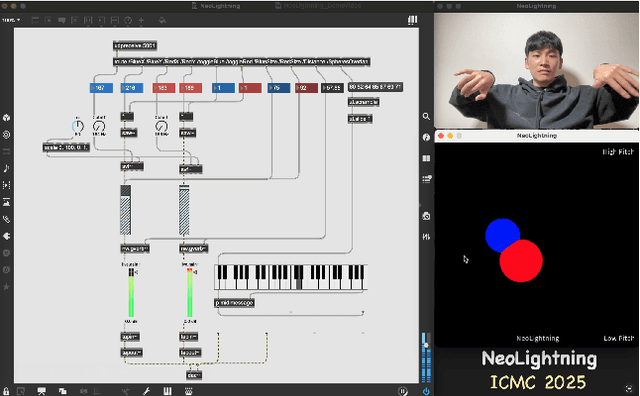Open the reference info icon in right sidebar
This screenshot has width=640, height=396.
coord(426,137)
